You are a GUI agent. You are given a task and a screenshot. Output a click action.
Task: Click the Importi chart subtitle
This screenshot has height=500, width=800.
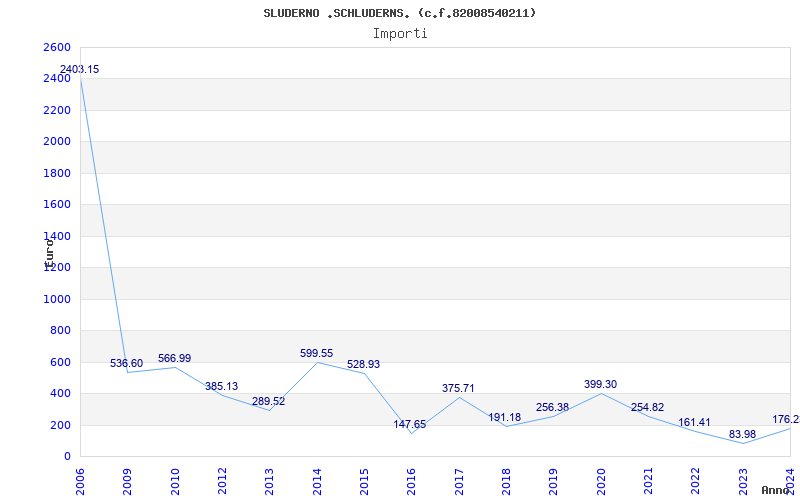click(x=400, y=34)
